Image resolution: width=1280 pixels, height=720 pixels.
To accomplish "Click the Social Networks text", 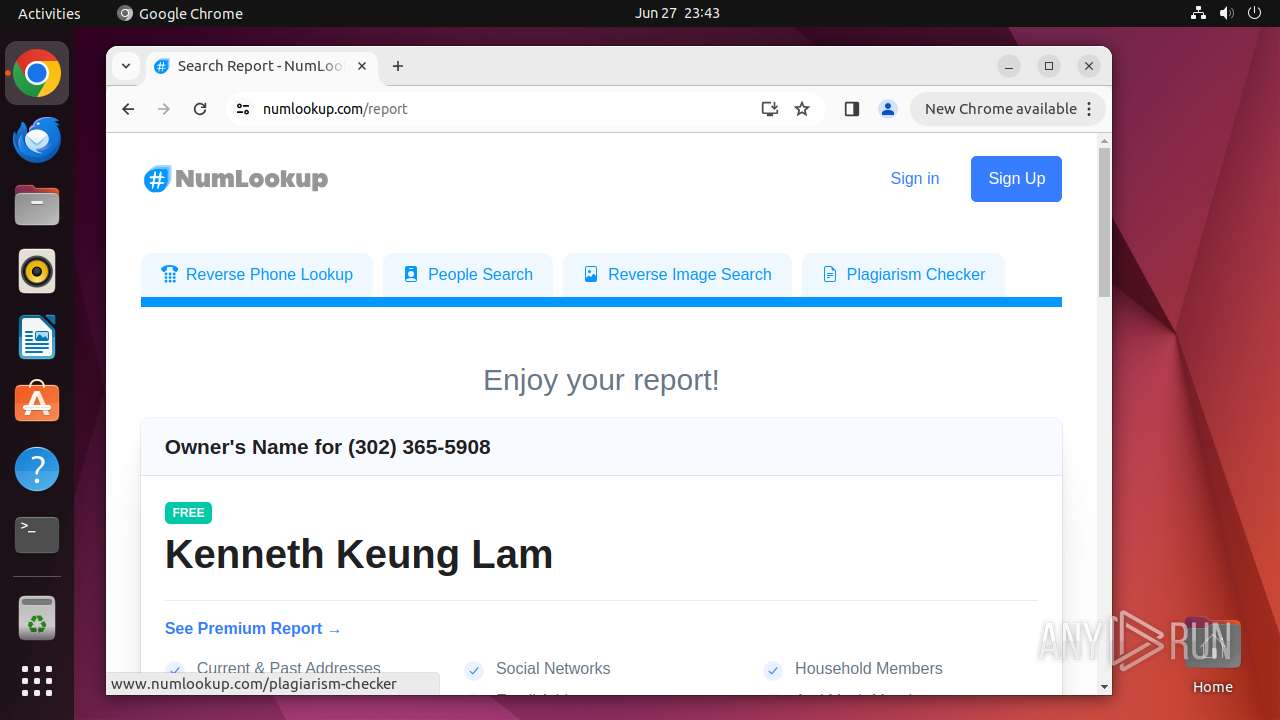I will (x=553, y=669).
